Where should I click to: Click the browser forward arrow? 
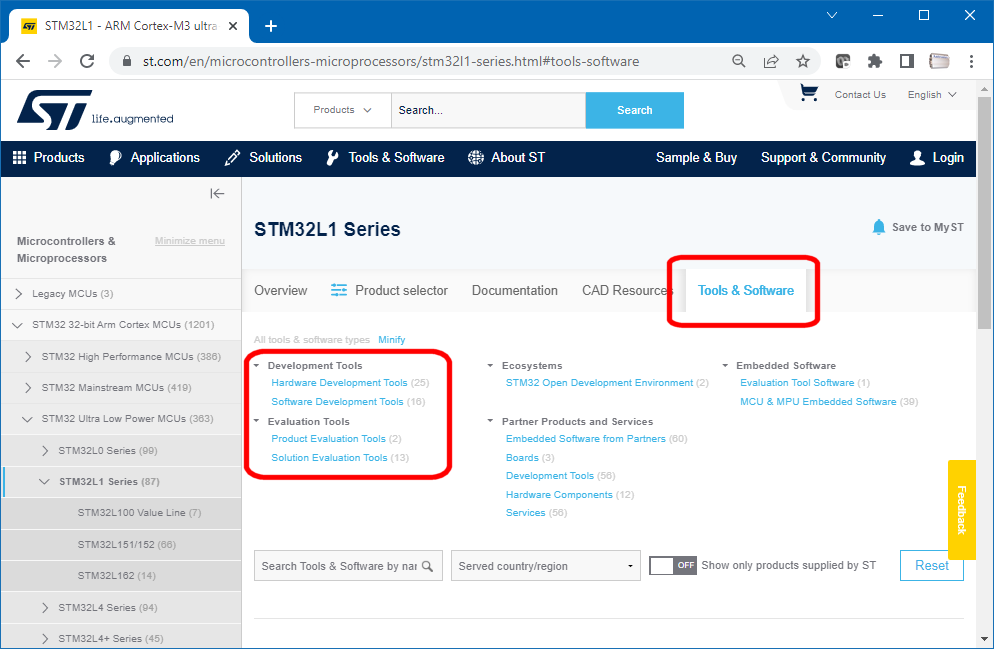[x=55, y=61]
